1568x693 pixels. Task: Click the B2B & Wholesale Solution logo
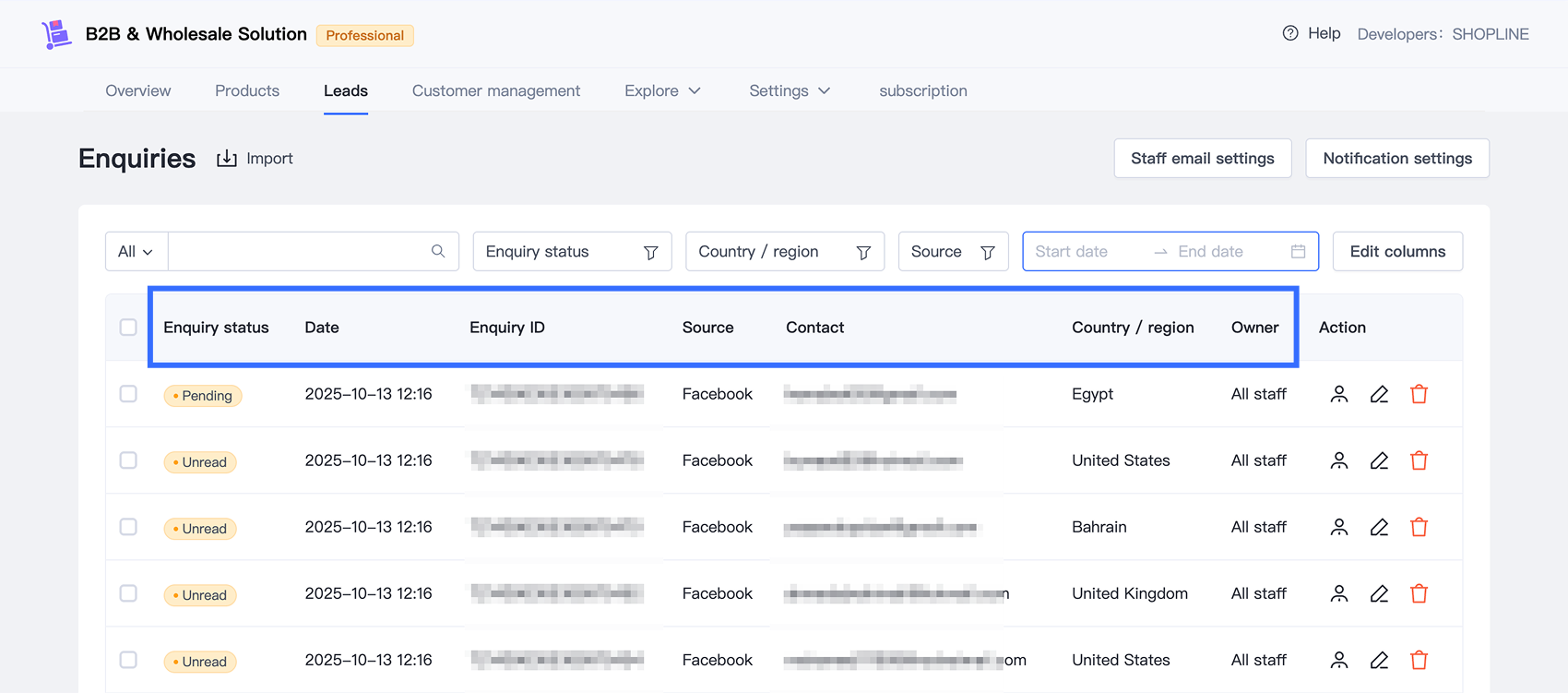point(56,34)
